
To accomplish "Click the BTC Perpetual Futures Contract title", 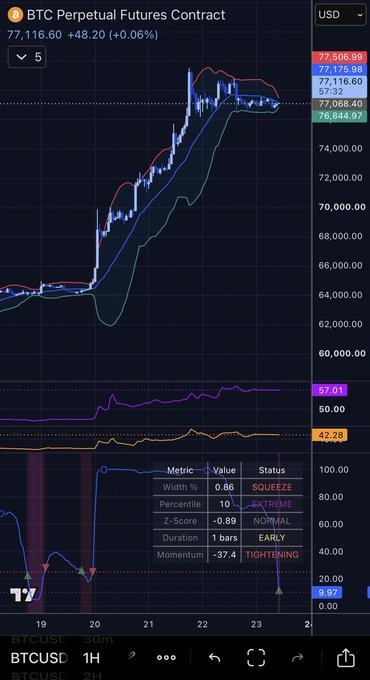I will pos(126,15).
